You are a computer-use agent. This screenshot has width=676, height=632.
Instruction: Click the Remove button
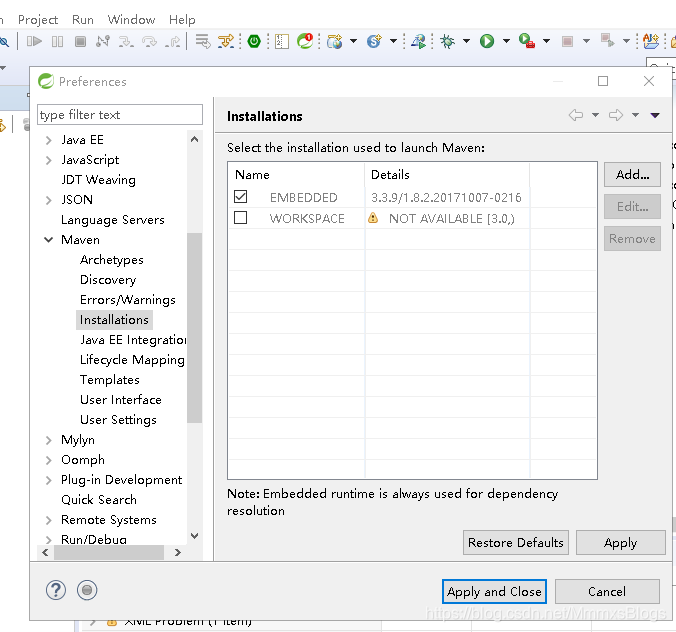click(x=632, y=238)
